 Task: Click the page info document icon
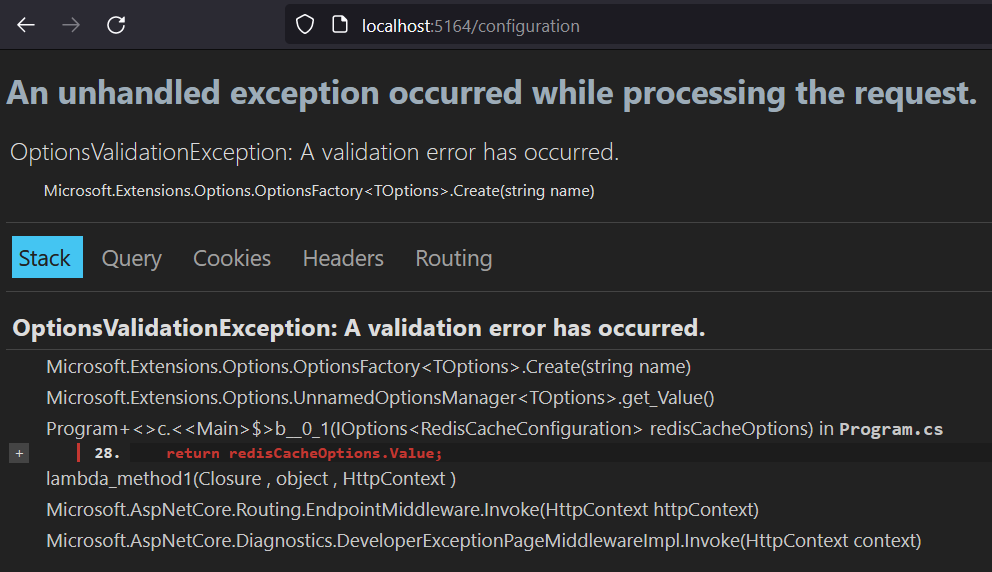(340, 25)
